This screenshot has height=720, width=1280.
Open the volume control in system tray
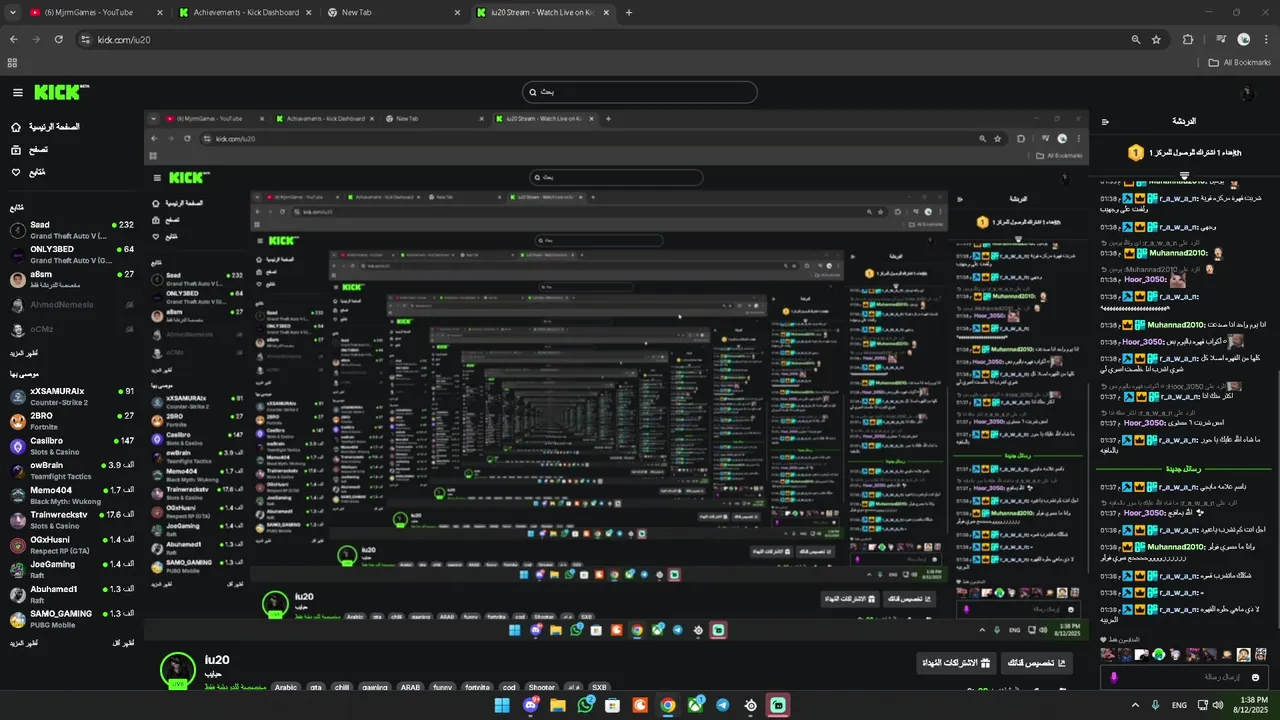pyautogui.click(x=1218, y=705)
